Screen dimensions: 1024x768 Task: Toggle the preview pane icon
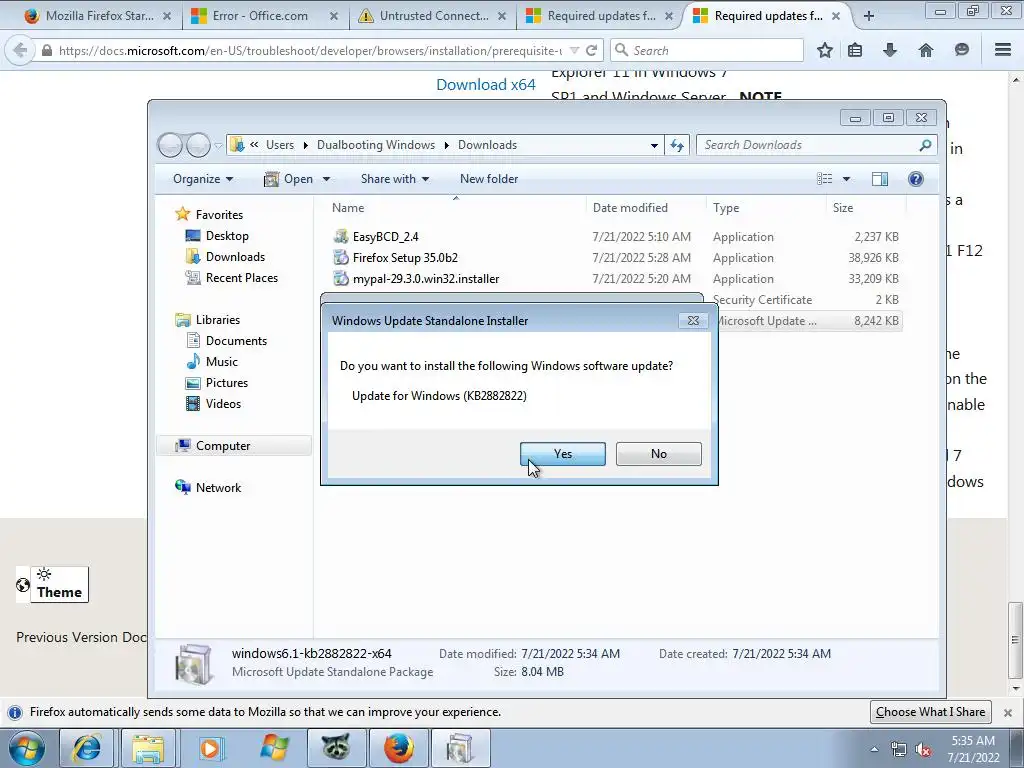pyautogui.click(x=880, y=179)
